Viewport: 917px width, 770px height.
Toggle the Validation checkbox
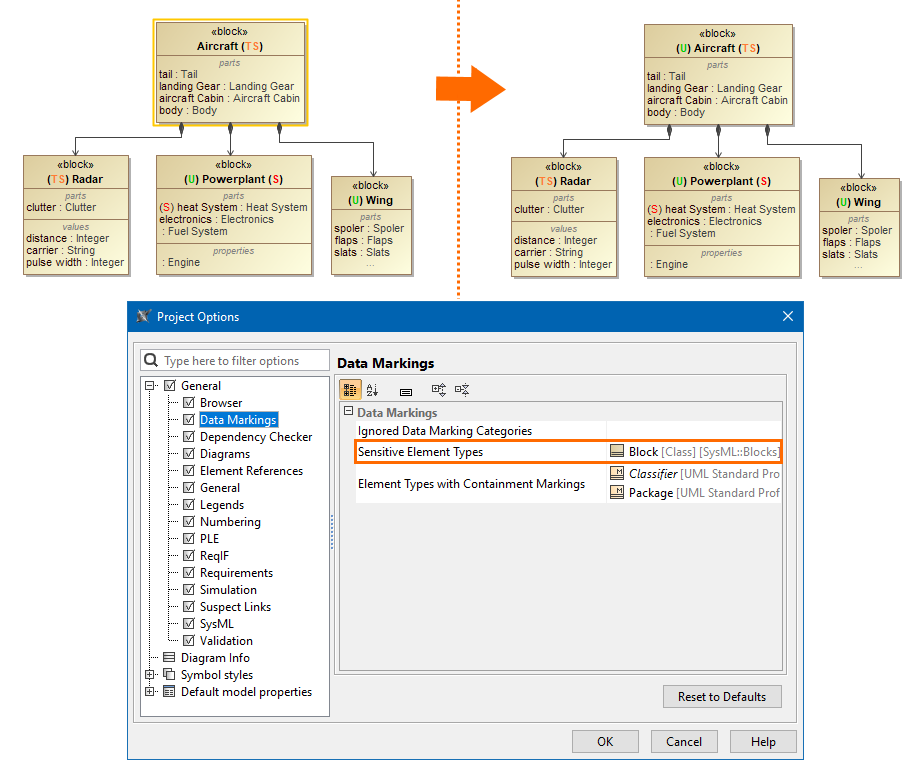pos(188,641)
